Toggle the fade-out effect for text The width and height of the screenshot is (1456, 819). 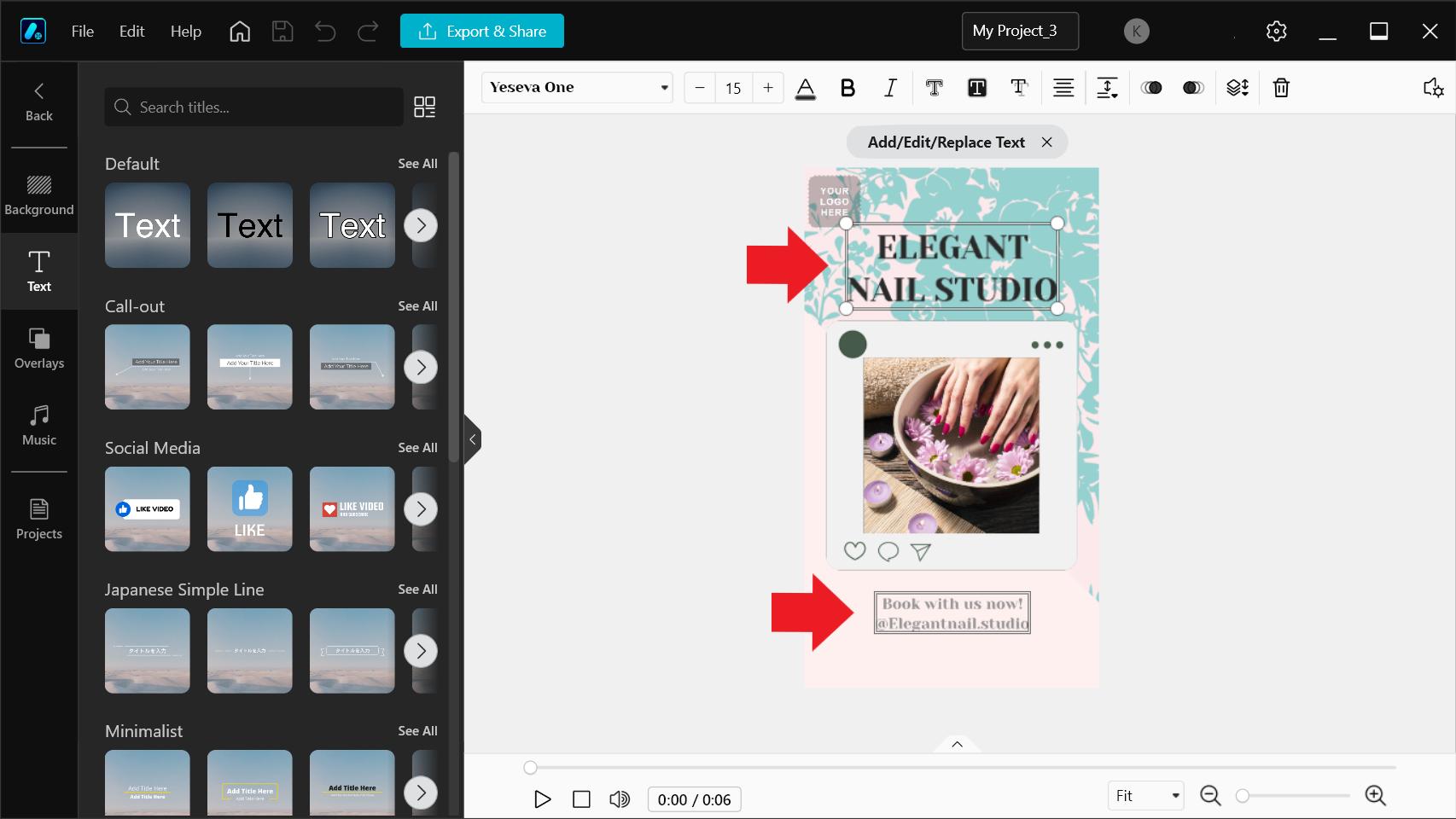pyautogui.click(x=1191, y=88)
